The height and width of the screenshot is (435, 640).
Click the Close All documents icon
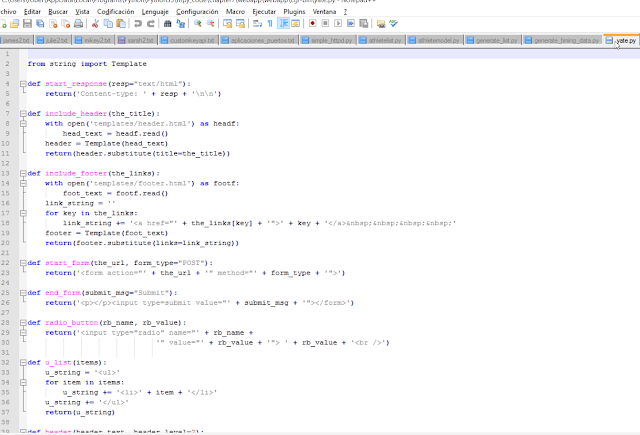pos(66,24)
